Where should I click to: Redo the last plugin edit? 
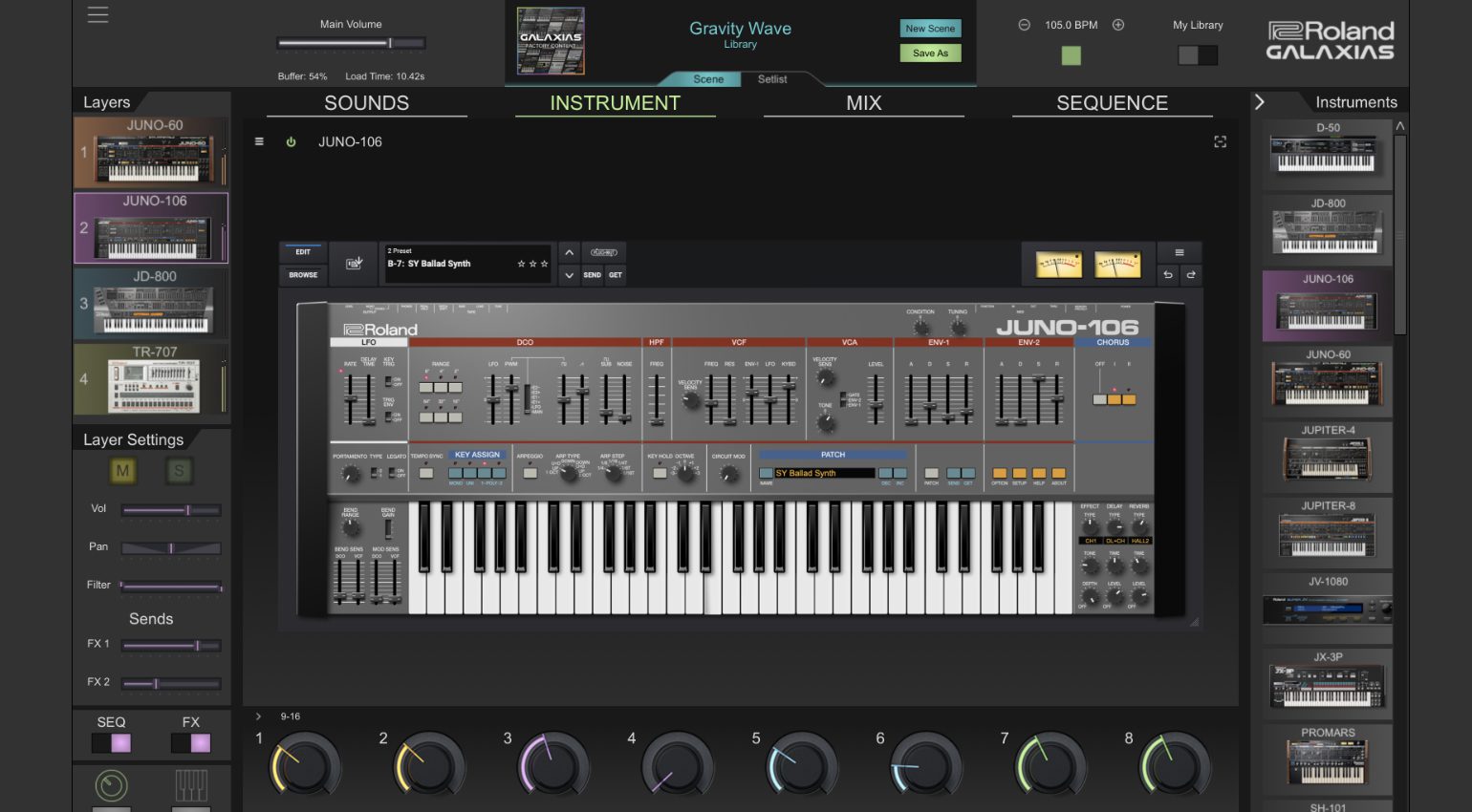(1191, 275)
